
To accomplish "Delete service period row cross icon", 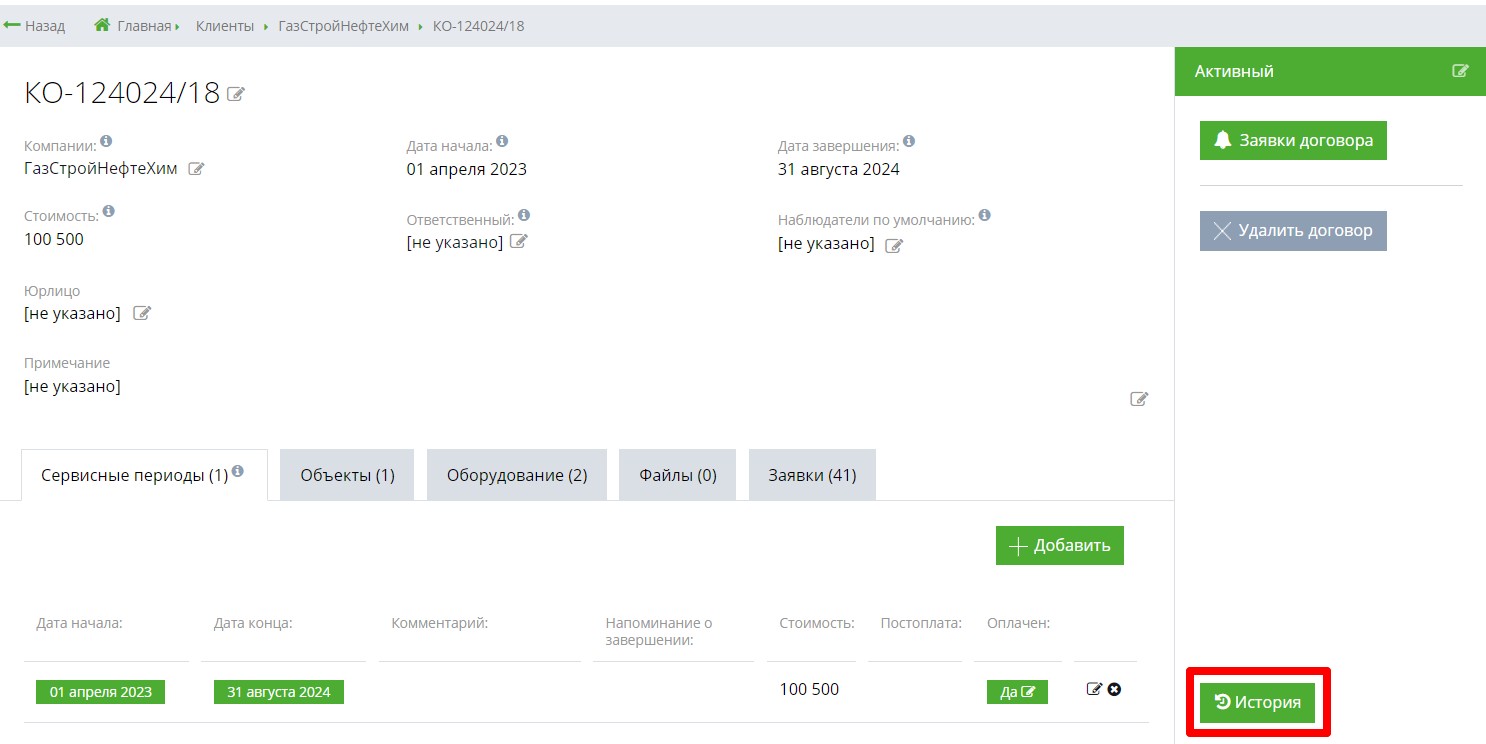I will (1114, 689).
